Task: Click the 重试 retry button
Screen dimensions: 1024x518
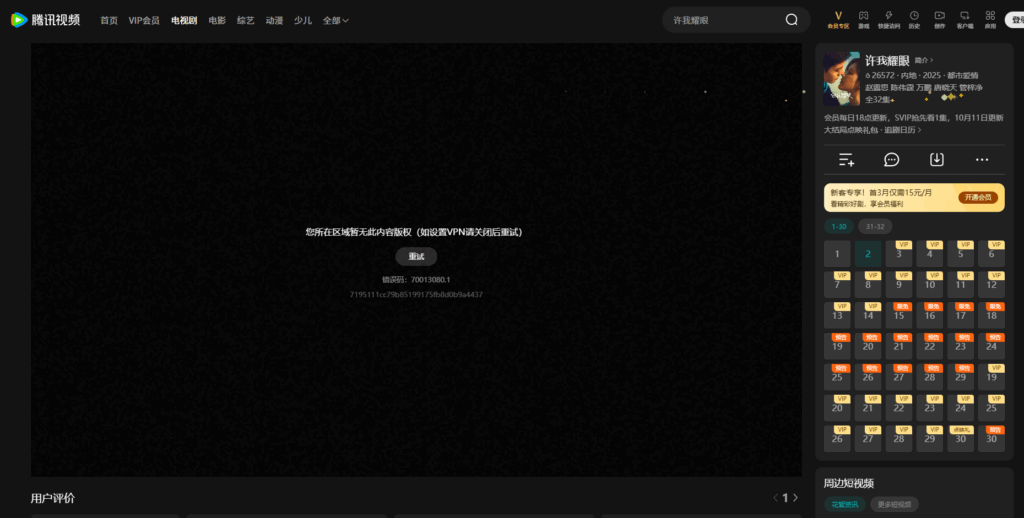Action: click(416, 257)
